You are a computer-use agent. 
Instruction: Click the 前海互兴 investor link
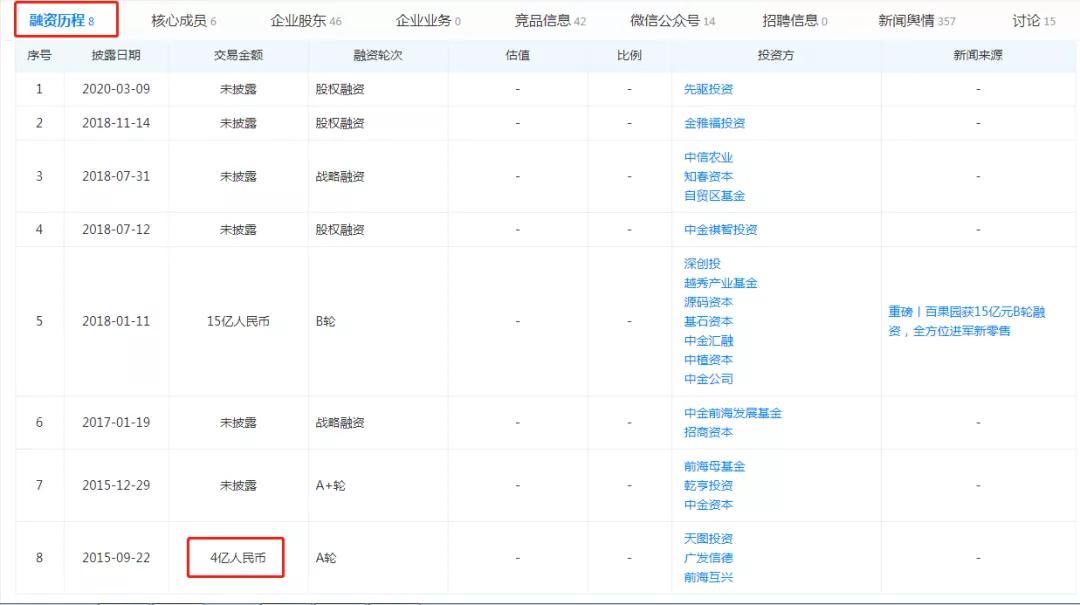[708, 577]
